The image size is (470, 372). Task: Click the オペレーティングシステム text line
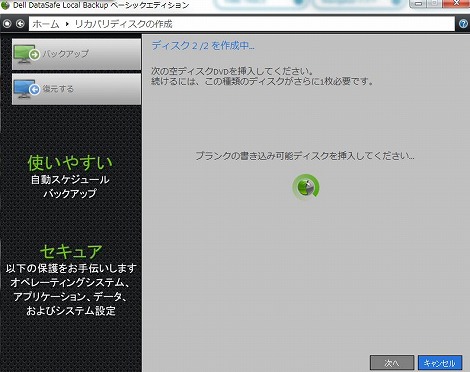tap(70, 282)
